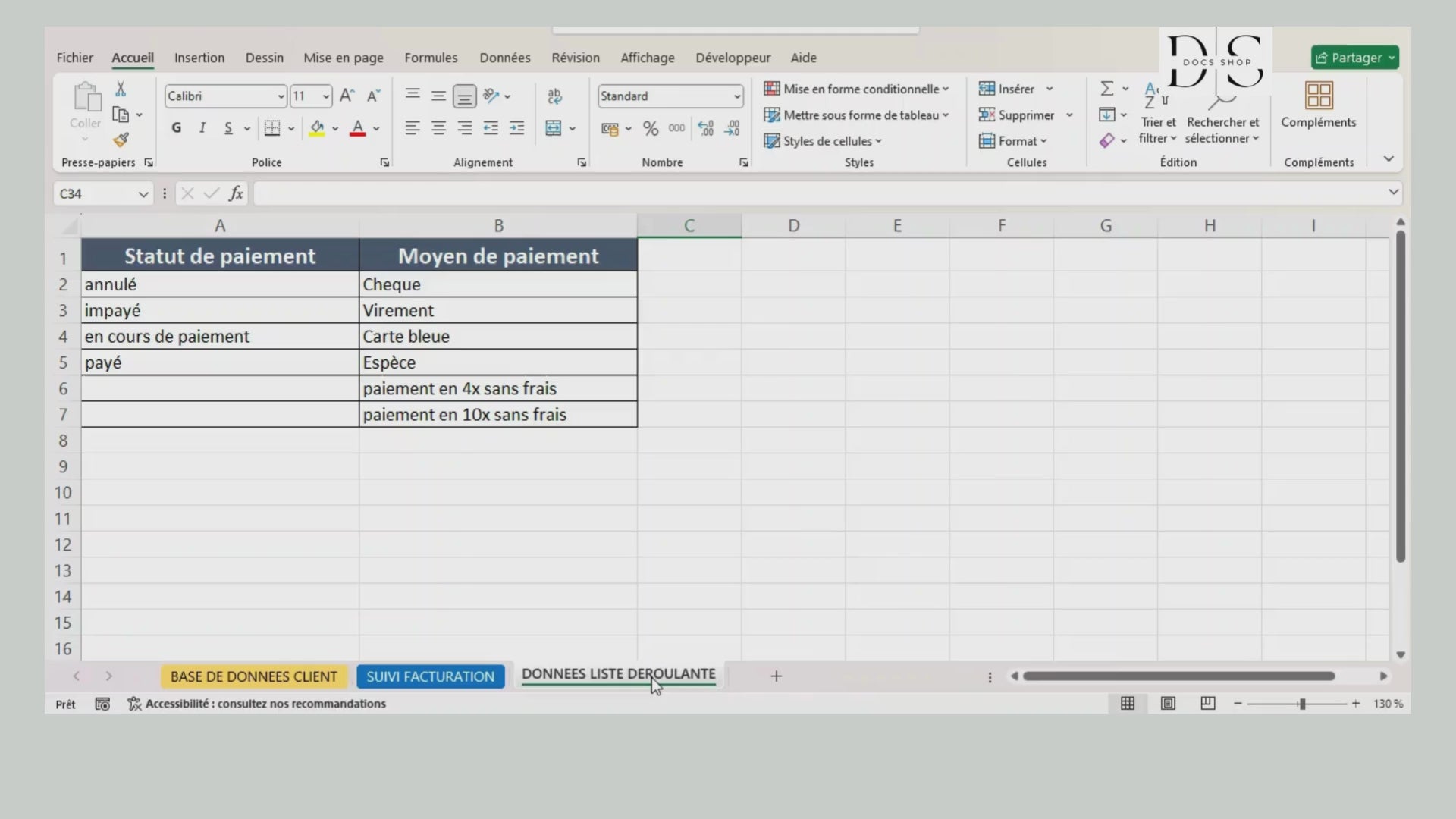Click the Cut scissors icon
1456x819 pixels.
(x=121, y=89)
